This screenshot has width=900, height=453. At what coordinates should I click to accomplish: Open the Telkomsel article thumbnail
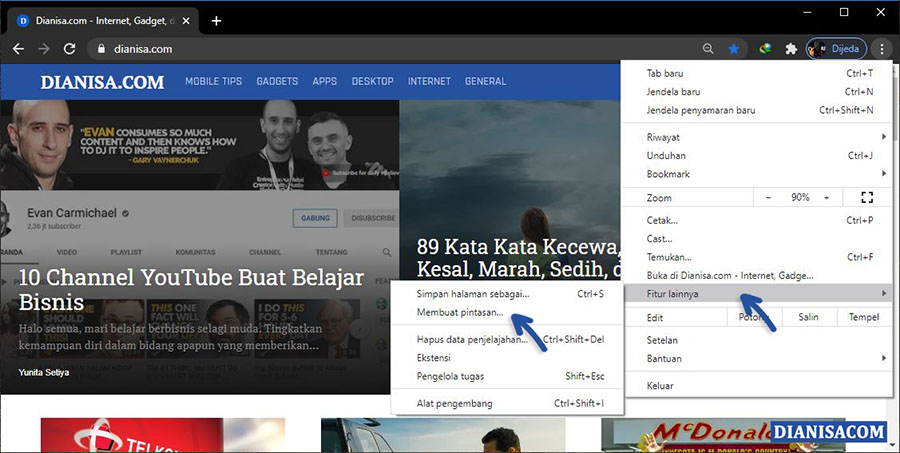click(x=163, y=435)
